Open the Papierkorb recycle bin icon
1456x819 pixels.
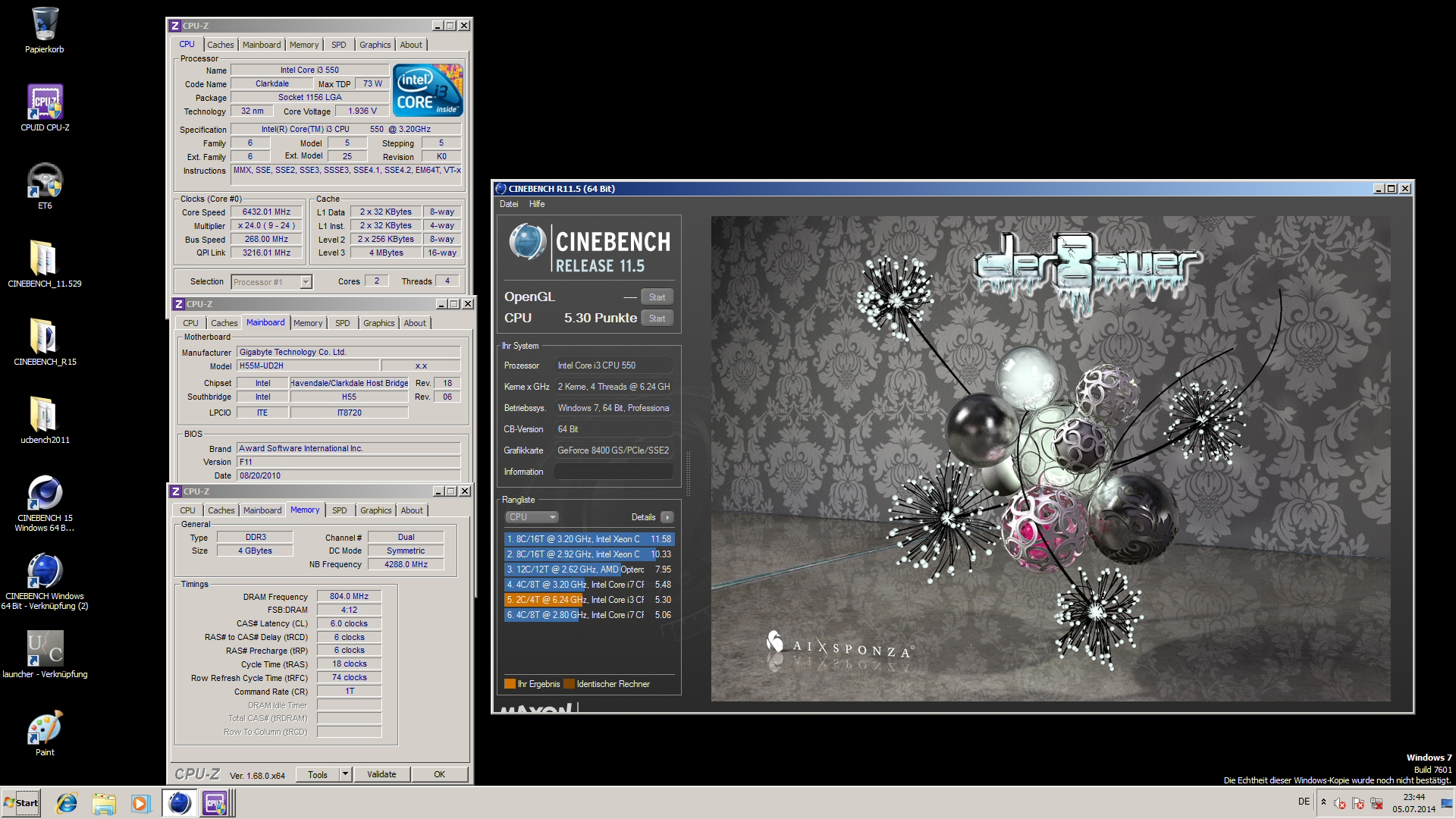coord(45,30)
